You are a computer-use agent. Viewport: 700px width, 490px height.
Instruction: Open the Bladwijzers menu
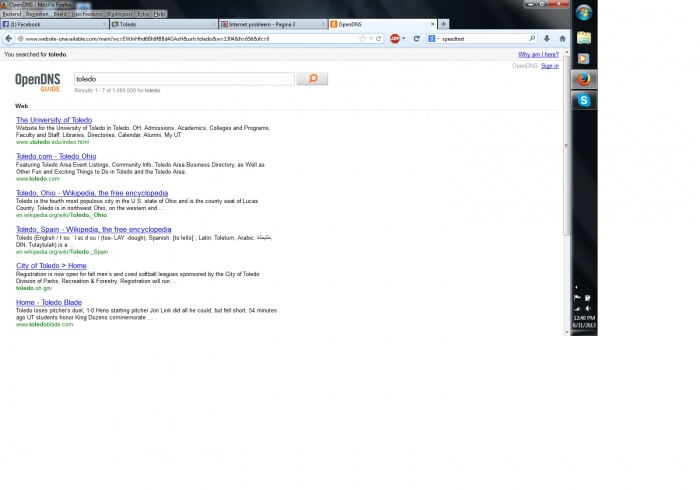[x=119, y=14]
